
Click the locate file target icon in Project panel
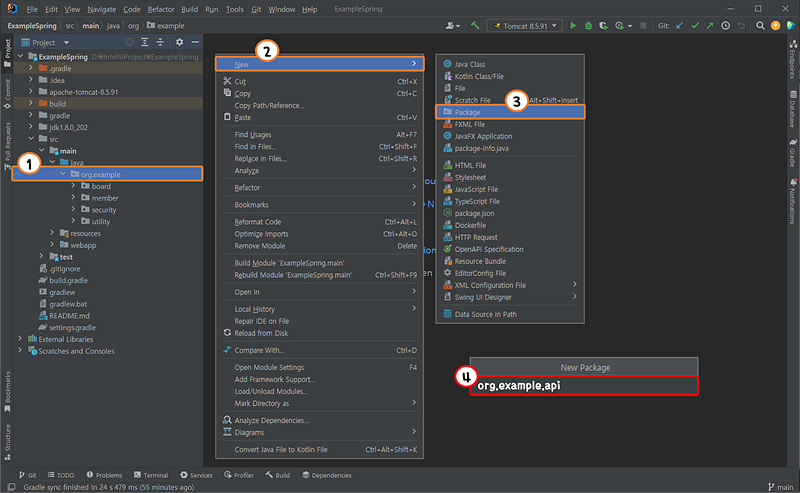(x=130, y=42)
